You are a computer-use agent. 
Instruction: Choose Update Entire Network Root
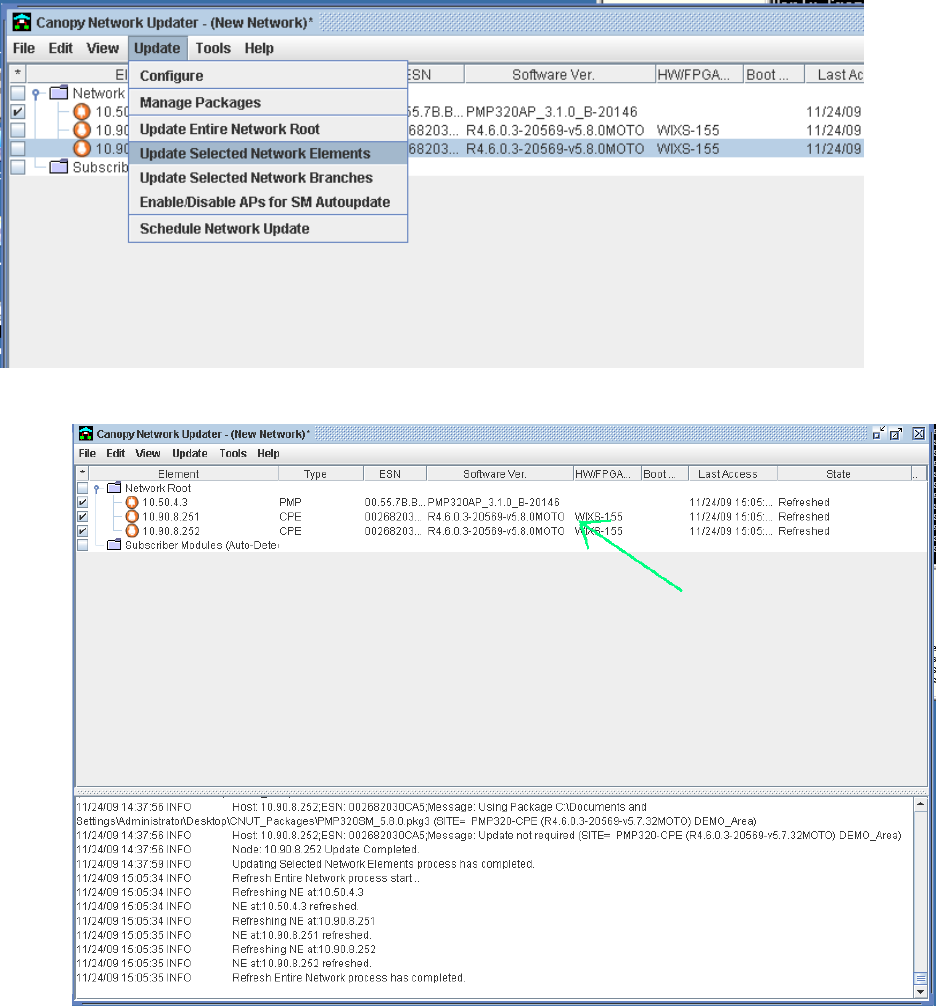pos(268,129)
